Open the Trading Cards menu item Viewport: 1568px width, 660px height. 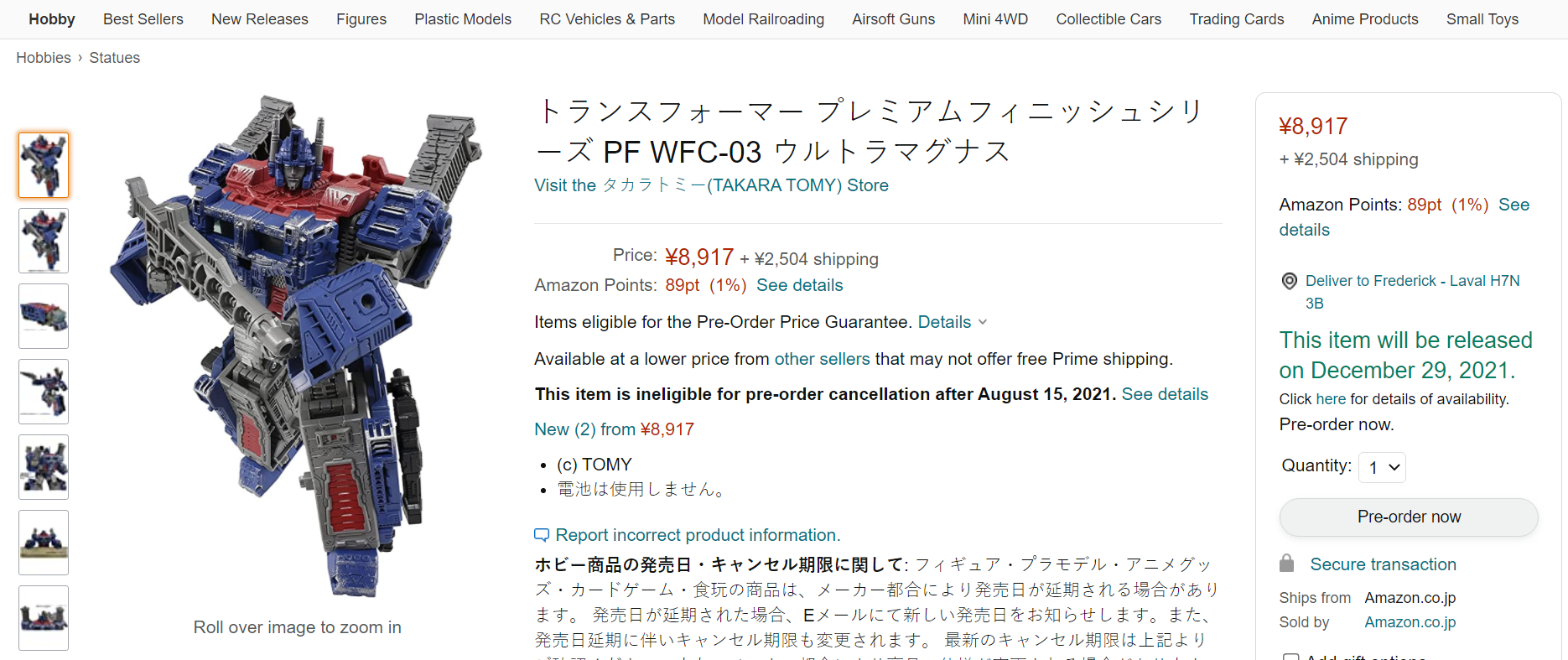tap(1236, 19)
